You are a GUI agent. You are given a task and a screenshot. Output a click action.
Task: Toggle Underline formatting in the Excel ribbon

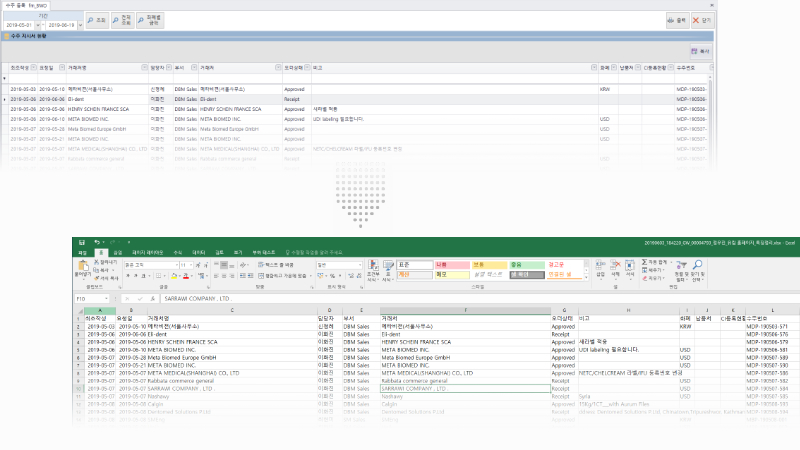(x=143, y=276)
